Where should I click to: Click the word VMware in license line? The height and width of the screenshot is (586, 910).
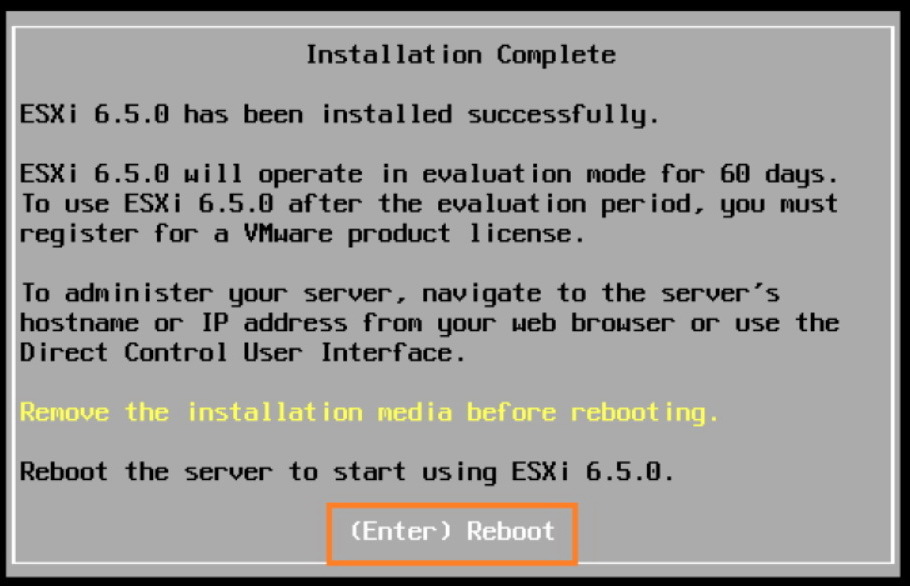(288, 234)
